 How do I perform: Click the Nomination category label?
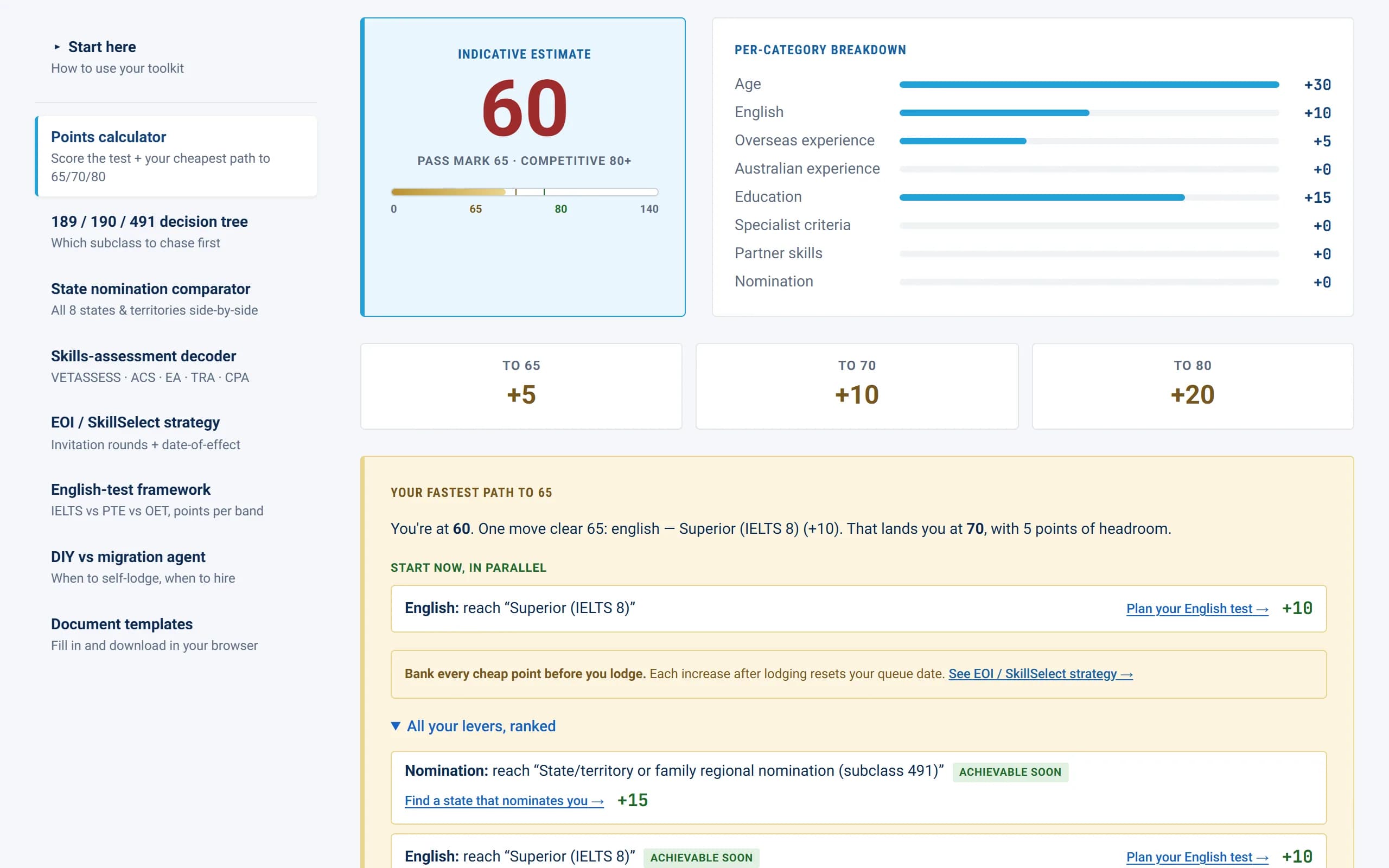tap(774, 282)
